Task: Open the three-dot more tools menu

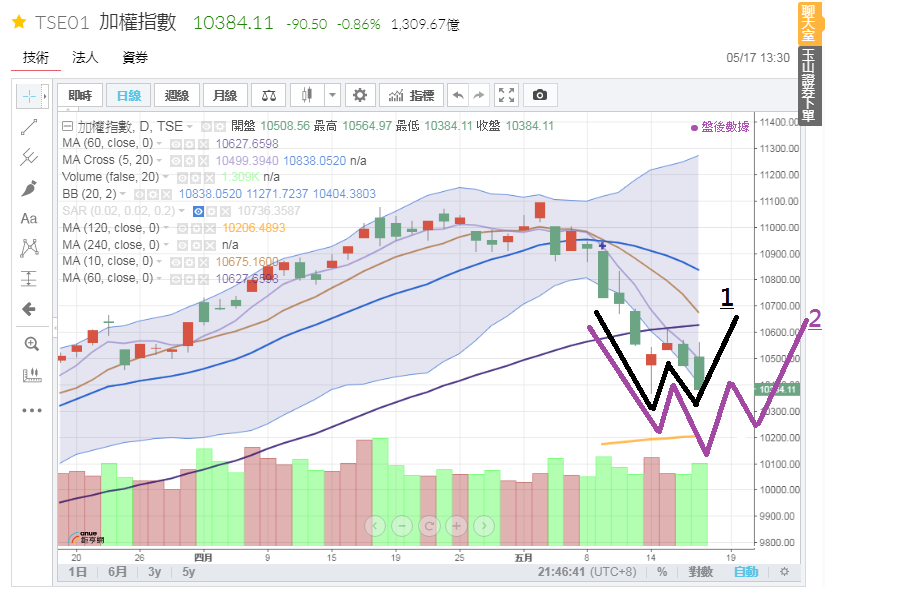Action: pyautogui.click(x=32, y=410)
